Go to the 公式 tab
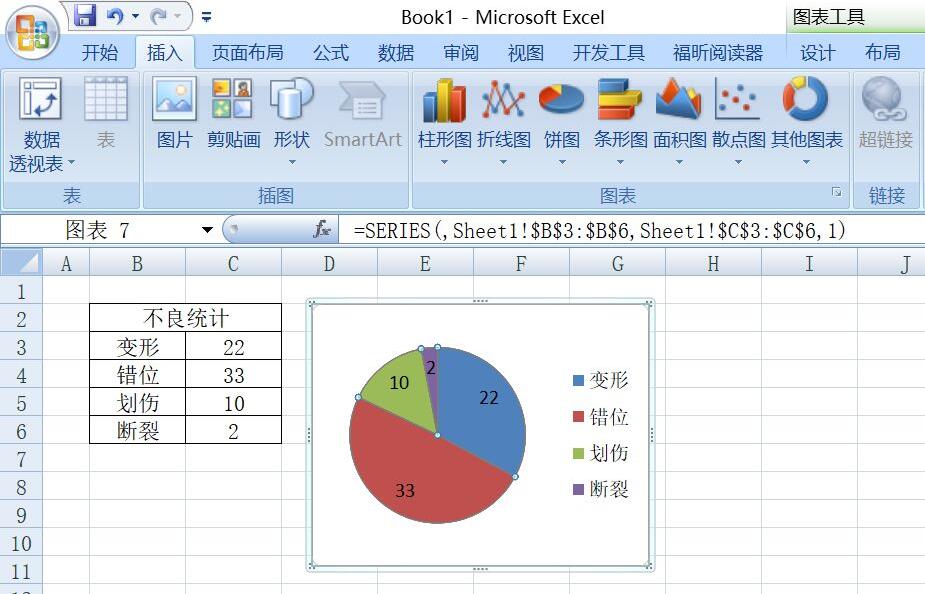This screenshot has width=925, height=594. (x=331, y=53)
